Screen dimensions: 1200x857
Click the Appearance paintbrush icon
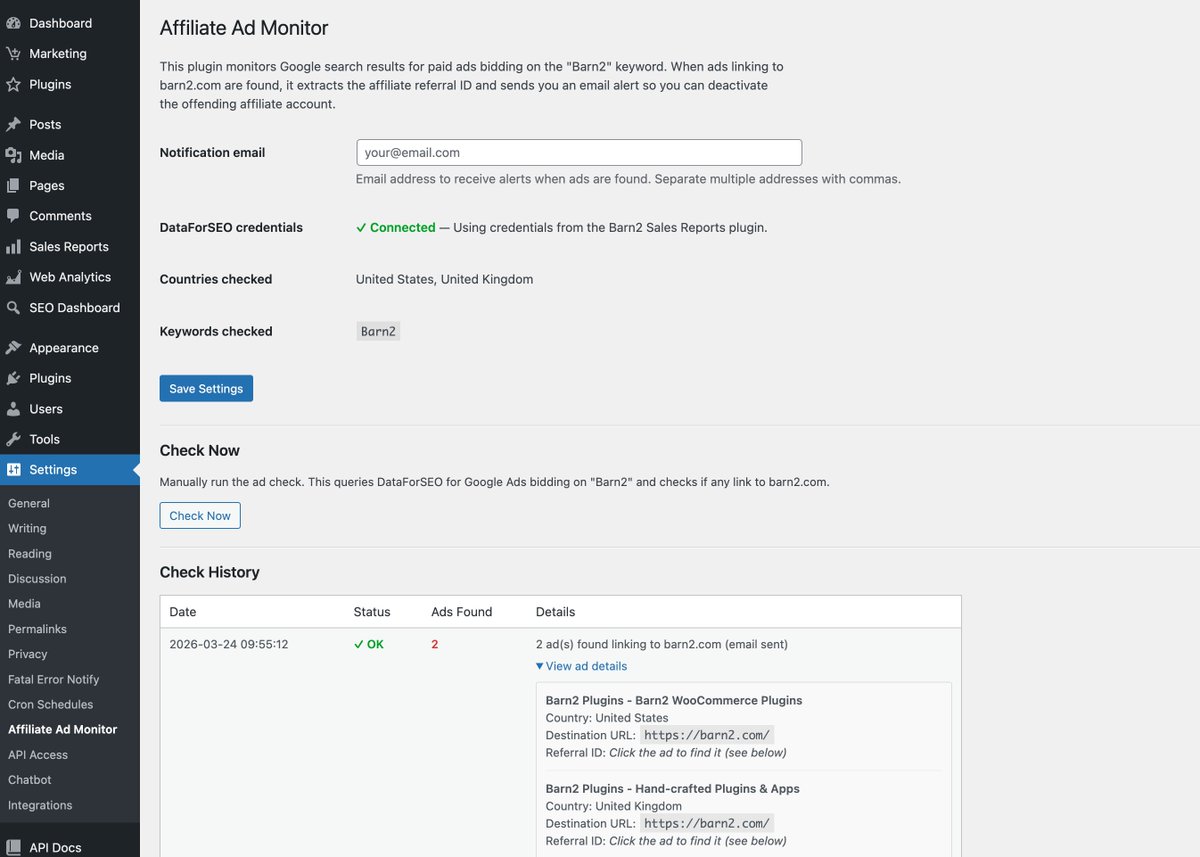(13, 348)
